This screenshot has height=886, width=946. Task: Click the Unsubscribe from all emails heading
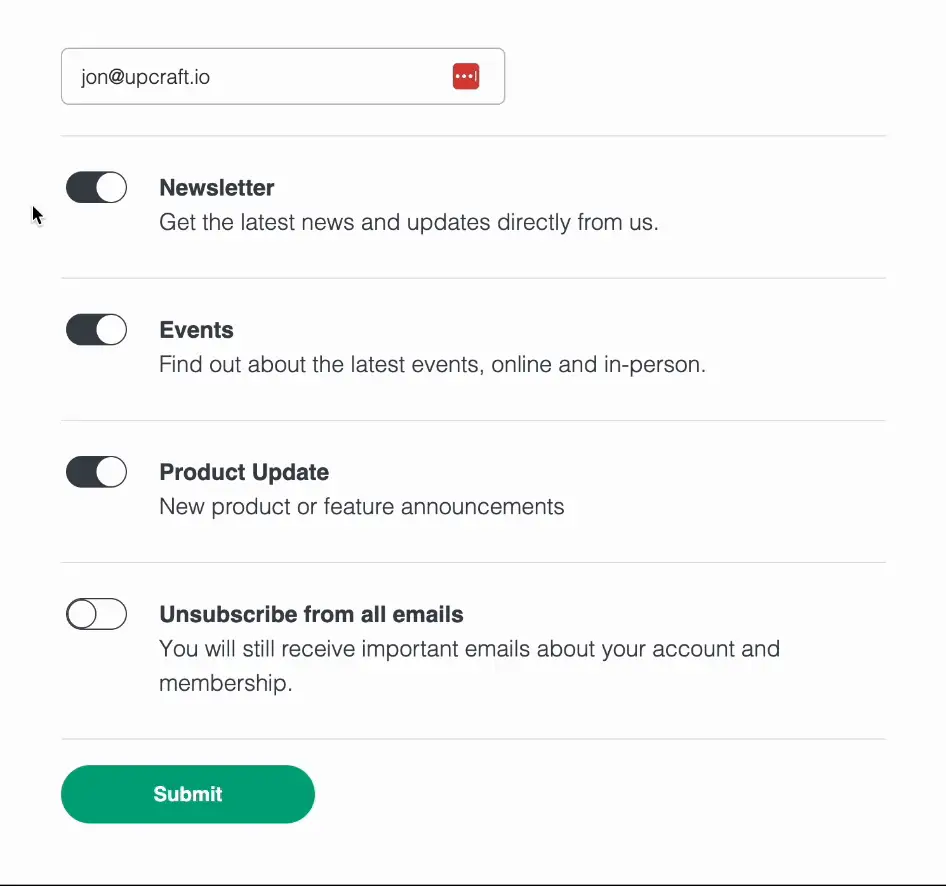pyautogui.click(x=311, y=614)
